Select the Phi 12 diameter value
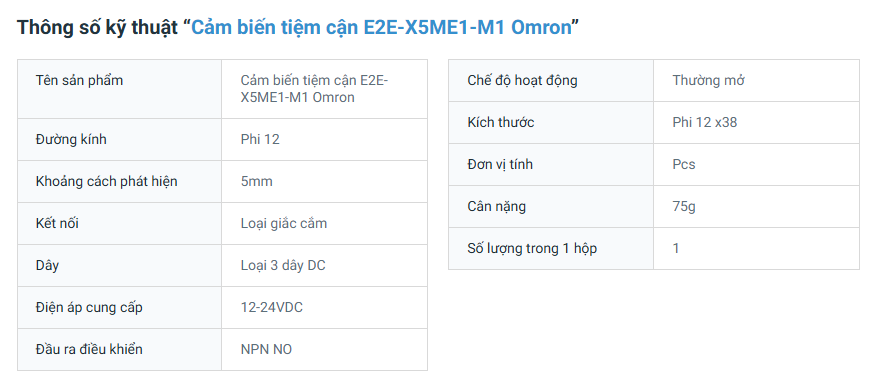873x387 pixels. pos(260,139)
